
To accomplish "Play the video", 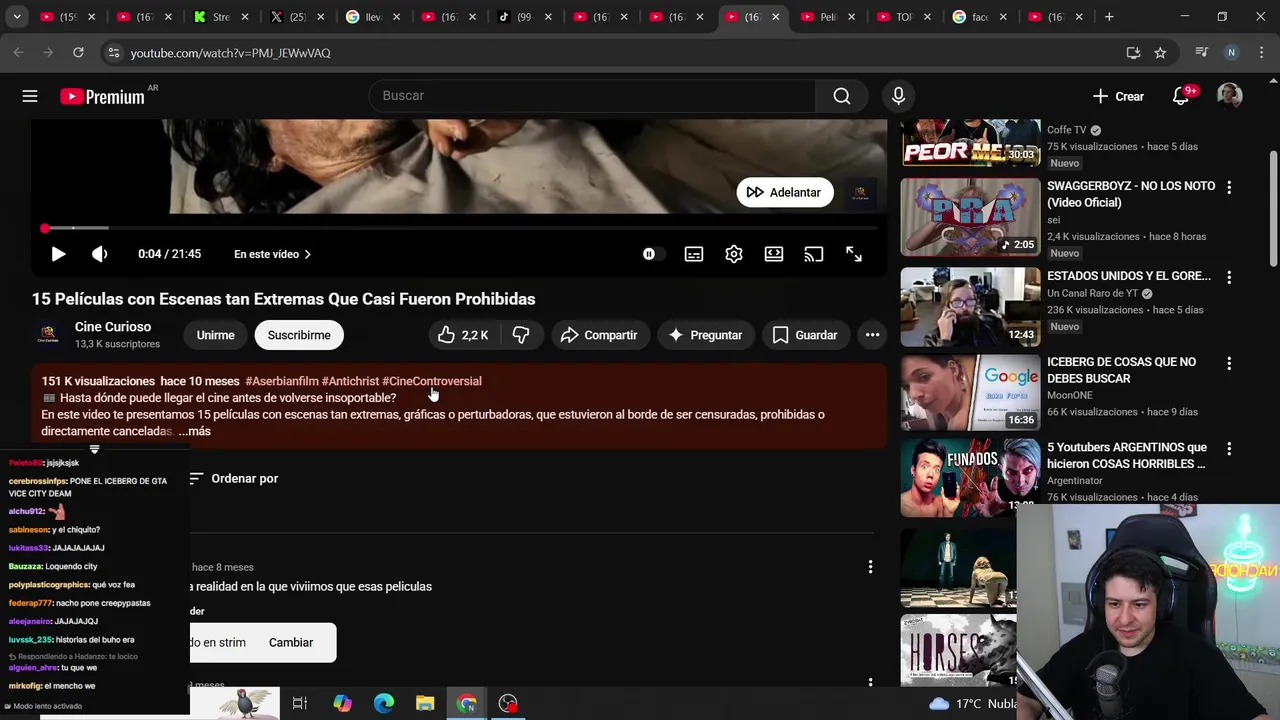I will point(58,254).
